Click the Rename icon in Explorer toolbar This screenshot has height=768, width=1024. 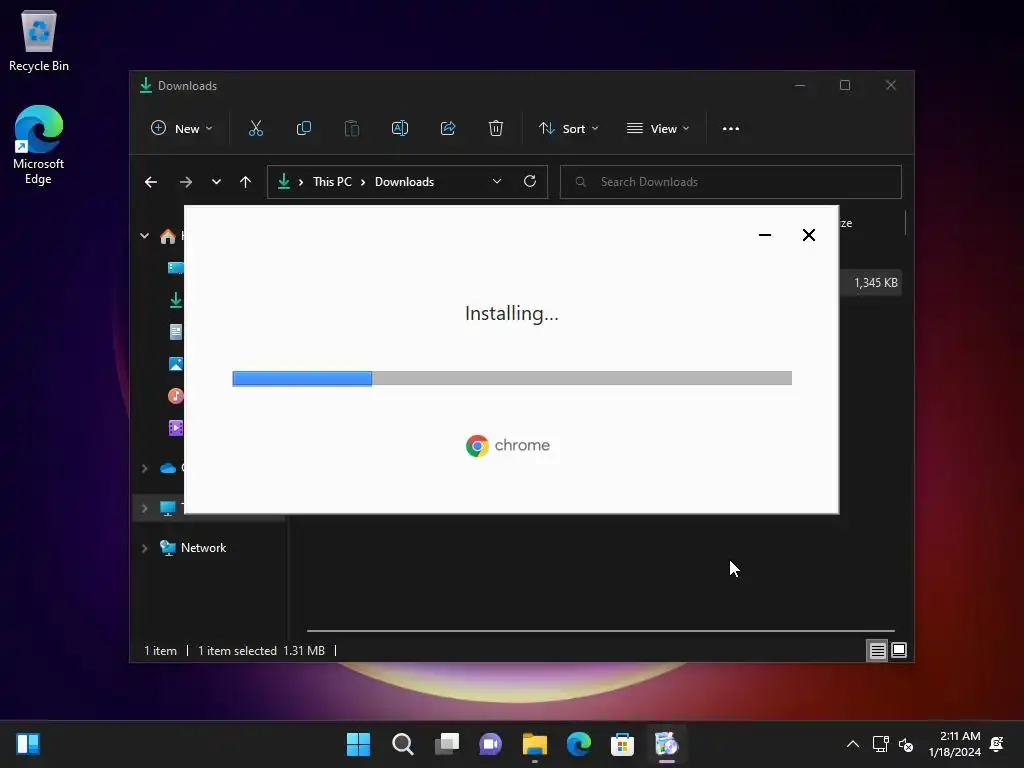point(400,129)
